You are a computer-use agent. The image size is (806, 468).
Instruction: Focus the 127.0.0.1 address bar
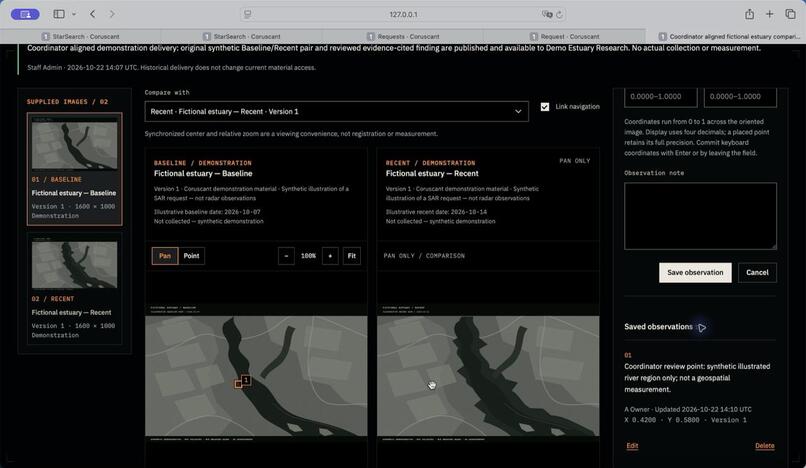[403, 14]
